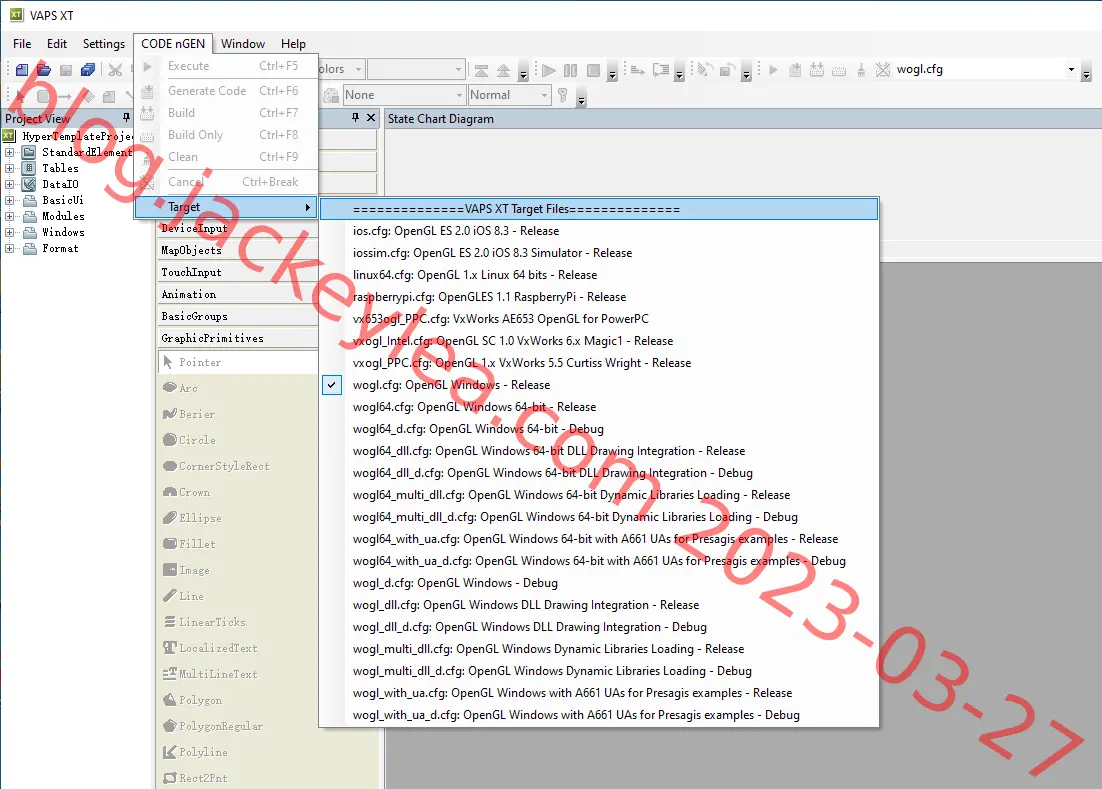The height and width of the screenshot is (789, 1102).
Task: Expand the DataIO tree node
Action: coord(9,184)
